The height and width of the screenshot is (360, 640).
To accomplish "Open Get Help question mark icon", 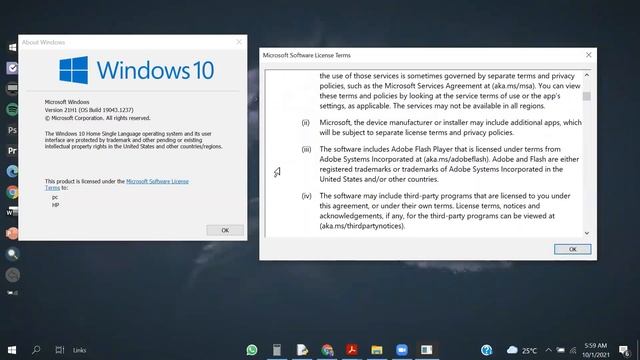I will [486, 350].
